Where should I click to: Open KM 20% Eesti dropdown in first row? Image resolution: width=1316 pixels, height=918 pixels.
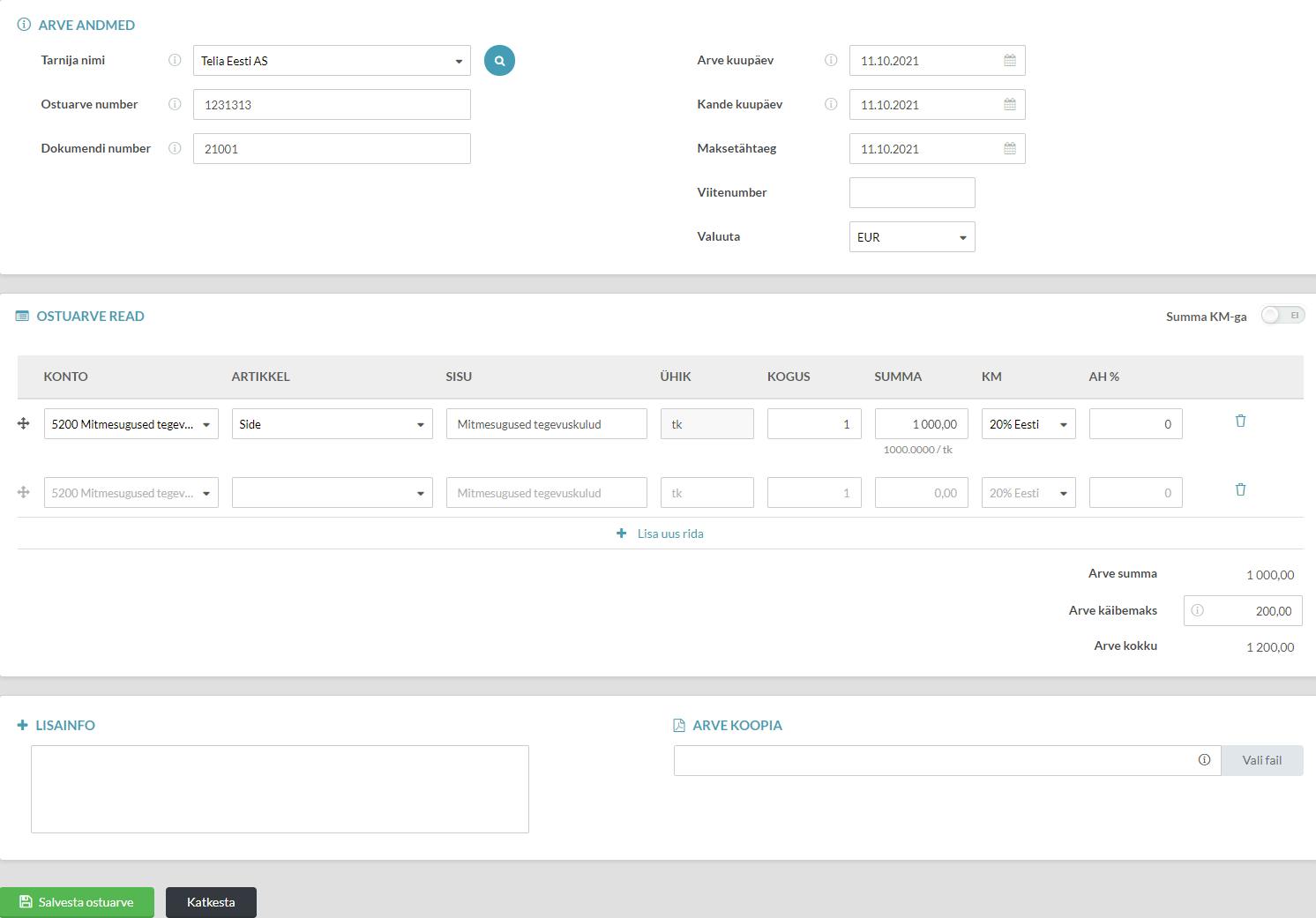(1028, 424)
